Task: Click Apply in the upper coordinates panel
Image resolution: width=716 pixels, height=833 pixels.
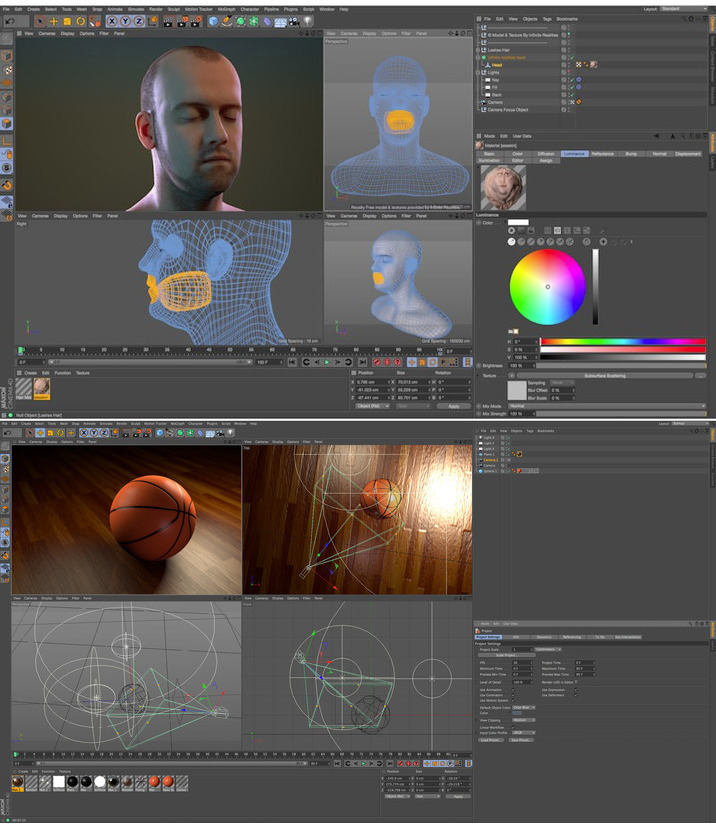Action: coord(453,406)
